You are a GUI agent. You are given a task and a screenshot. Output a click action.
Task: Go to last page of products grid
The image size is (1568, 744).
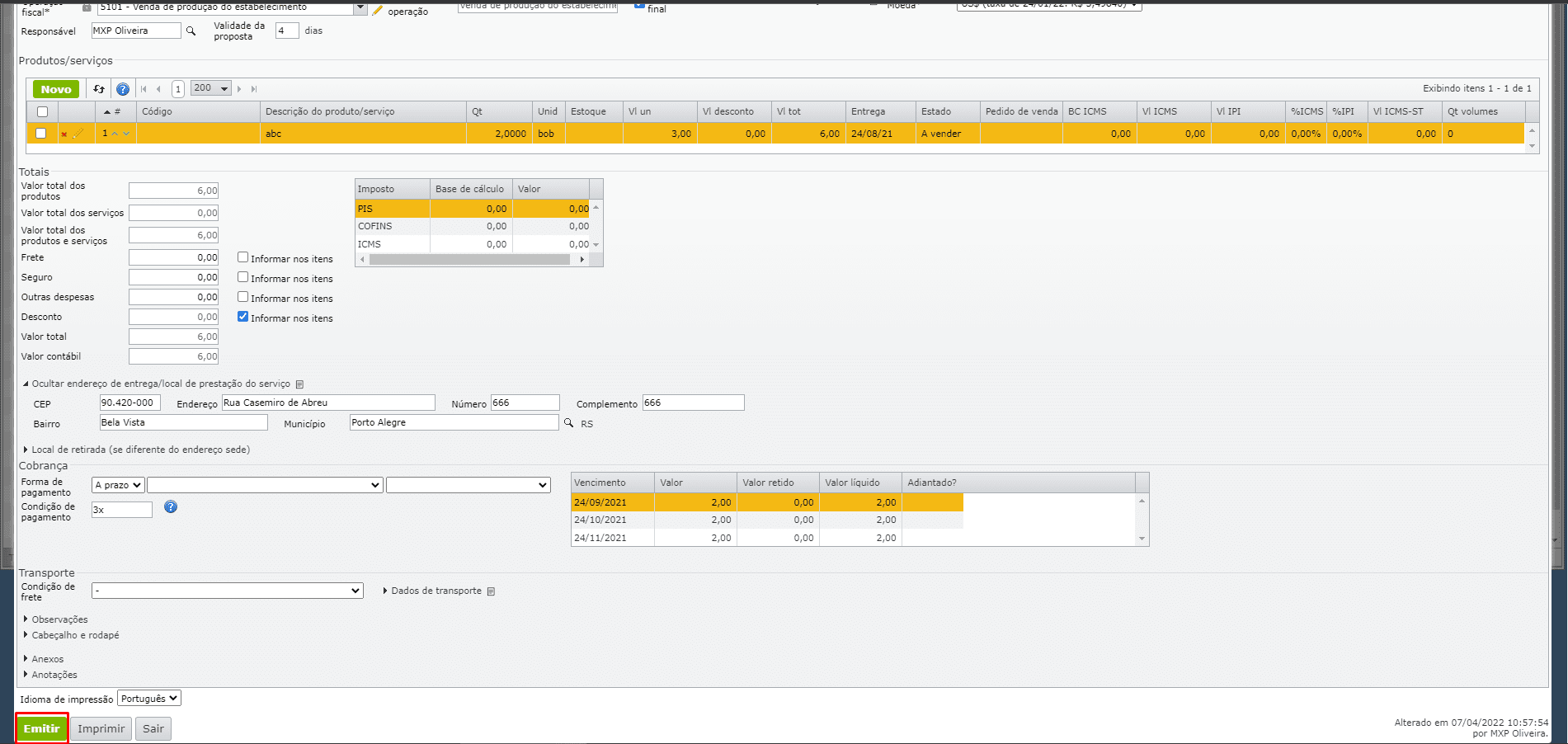(x=254, y=89)
